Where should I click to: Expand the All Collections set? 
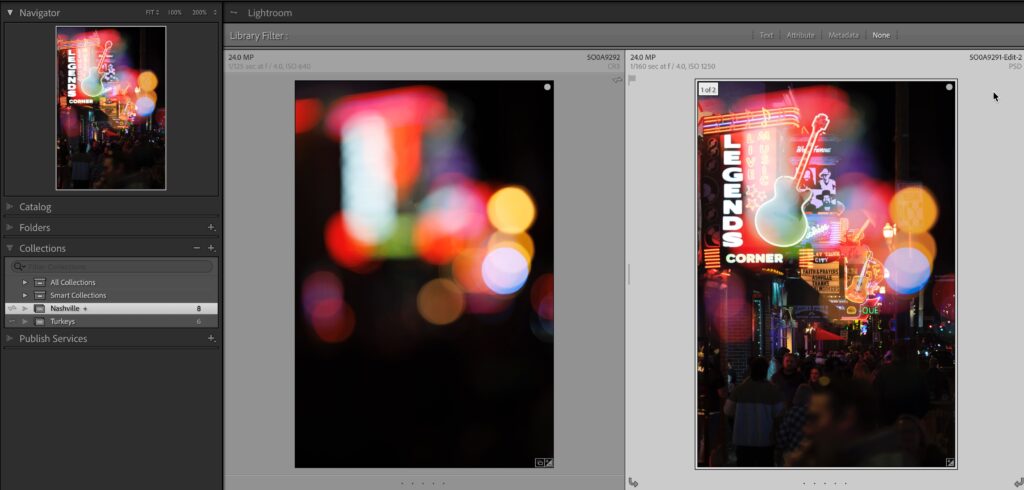[x=25, y=282]
